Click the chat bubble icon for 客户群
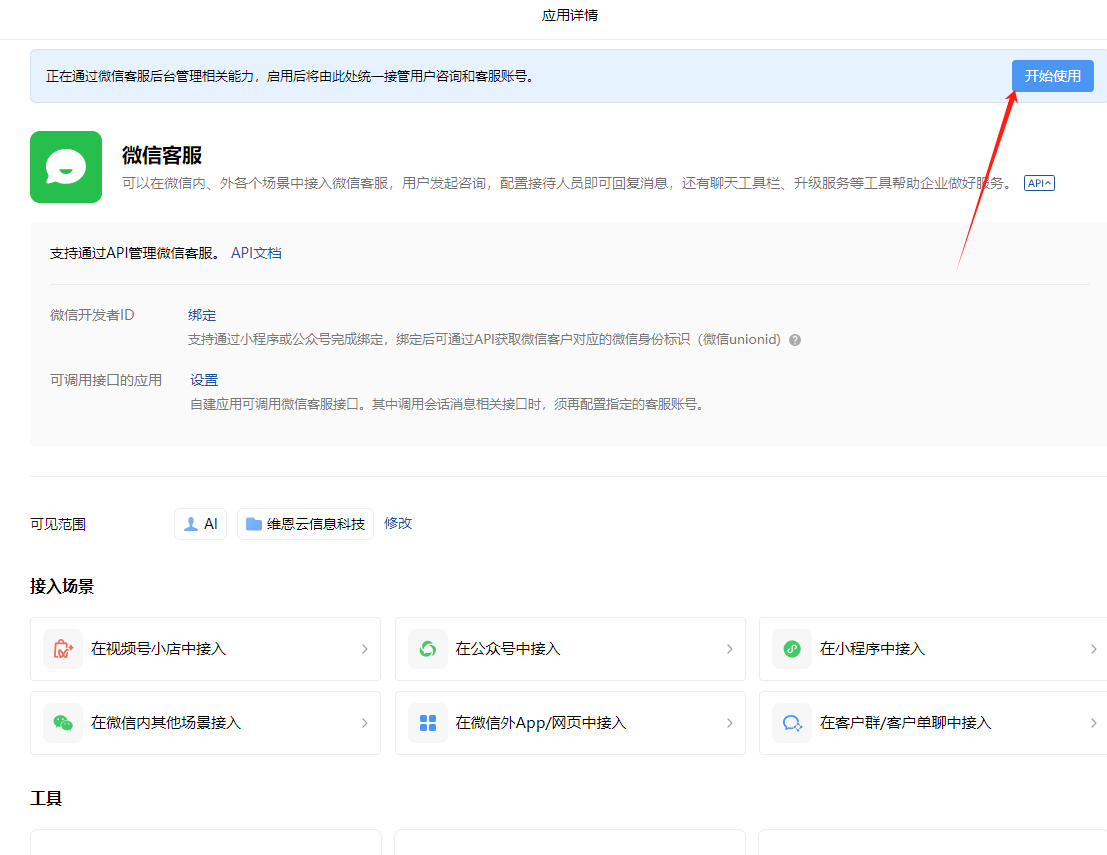The width and height of the screenshot is (1107, 855). [x=792, y=723]
